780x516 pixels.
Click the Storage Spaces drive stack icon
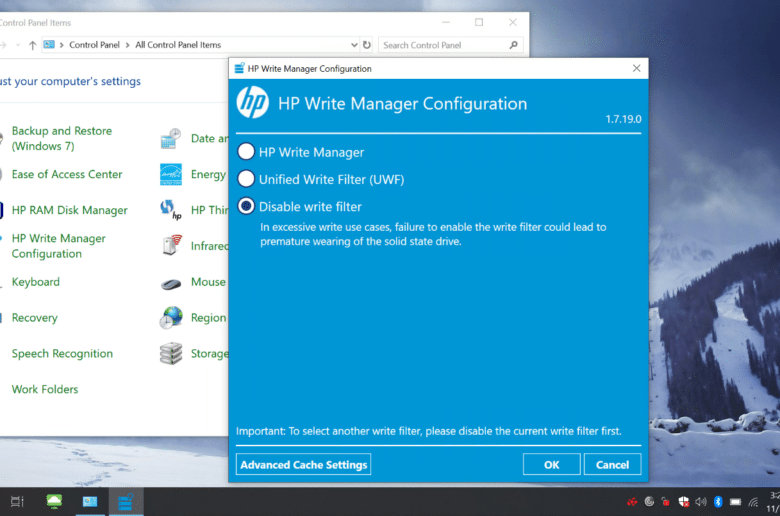pyautogui.click(x=171, y=353)
